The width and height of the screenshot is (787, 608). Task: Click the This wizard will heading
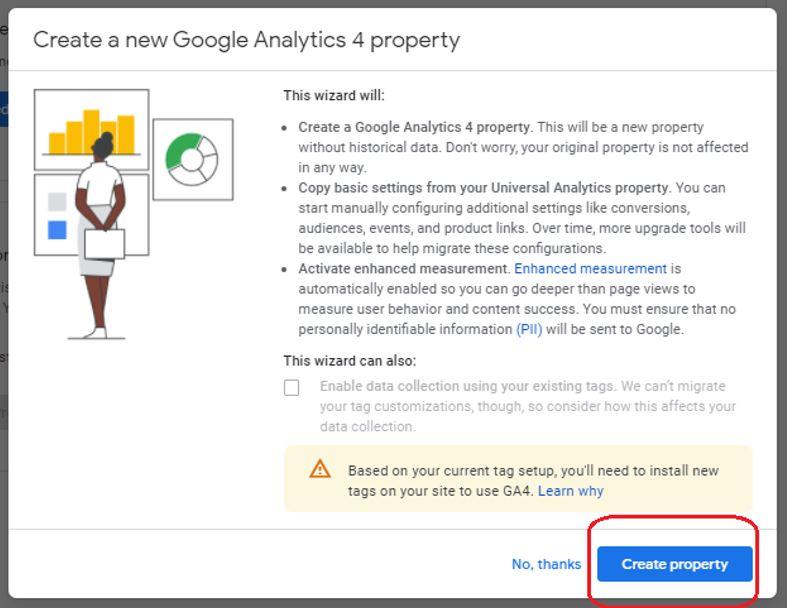[x=334, y=95]
